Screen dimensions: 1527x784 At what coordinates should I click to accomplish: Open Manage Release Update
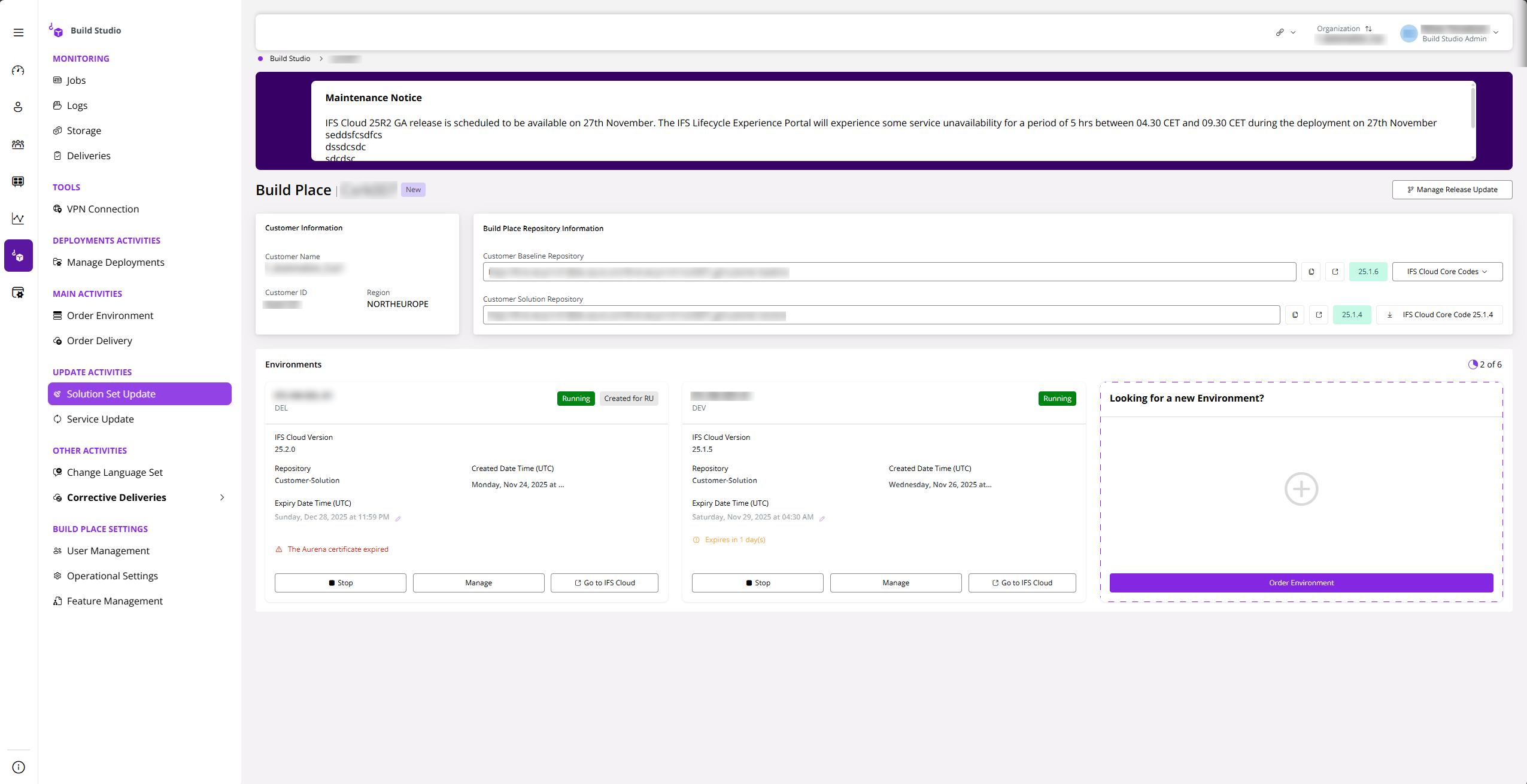pos(1452,189)
